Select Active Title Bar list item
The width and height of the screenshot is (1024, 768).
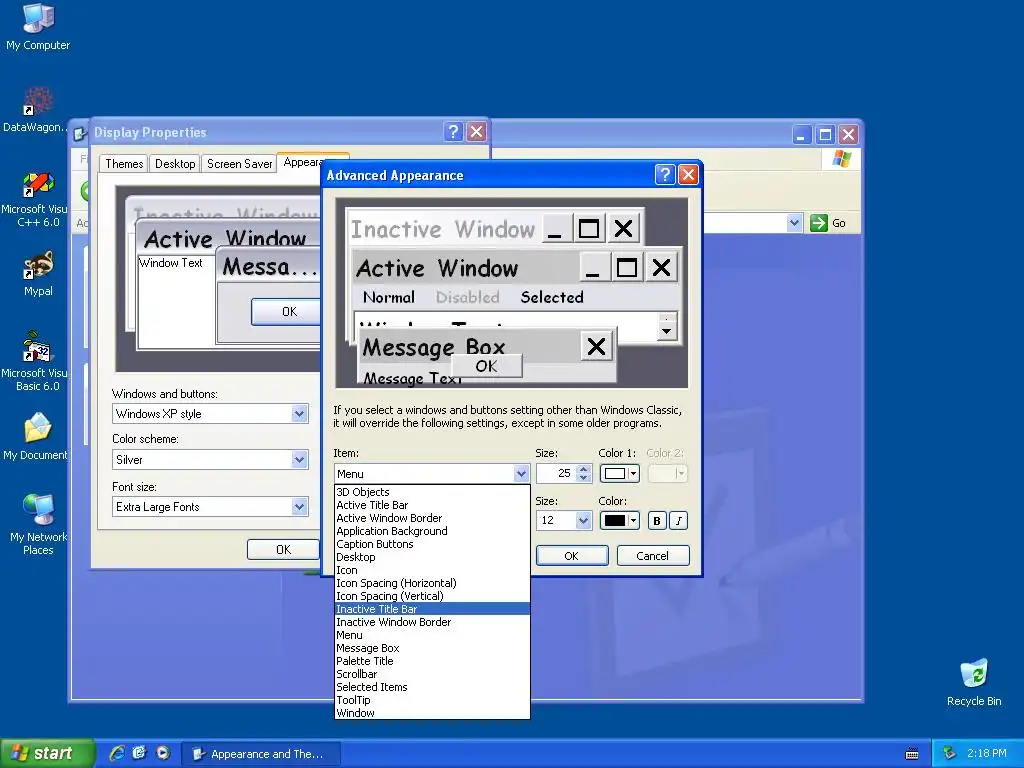(x=432, y=505)
